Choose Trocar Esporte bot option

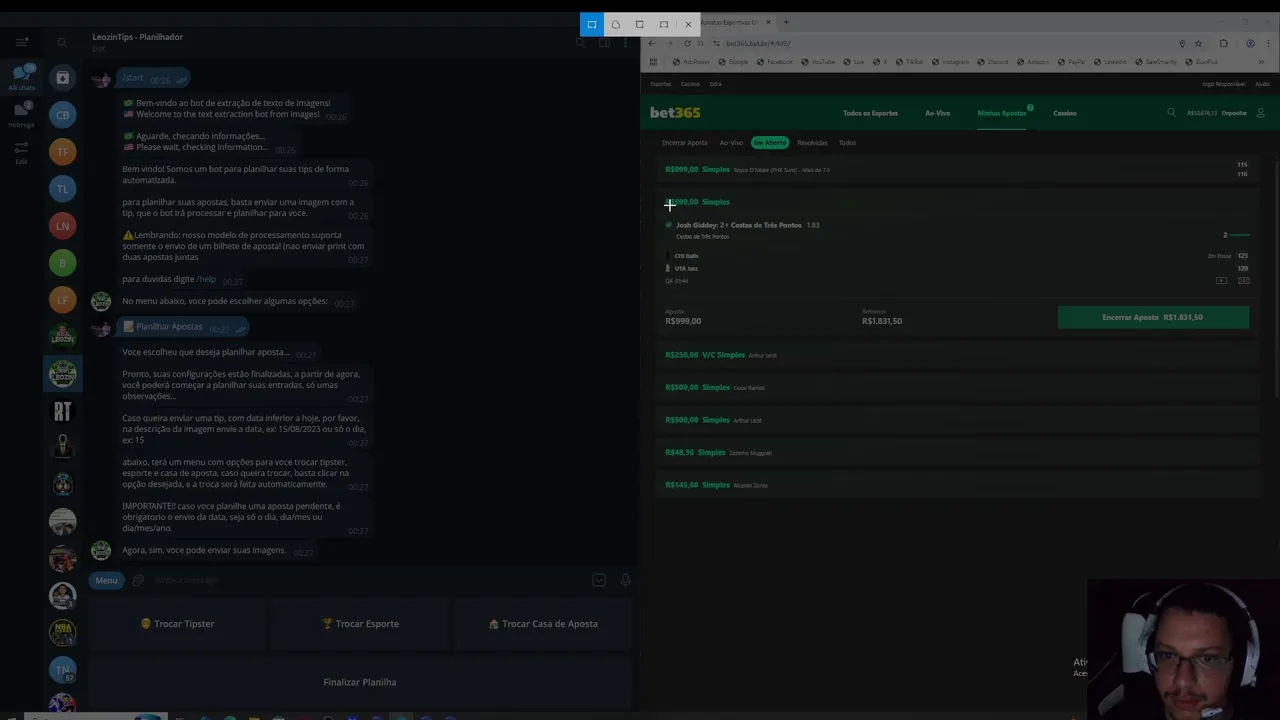(x=360, y=624)
